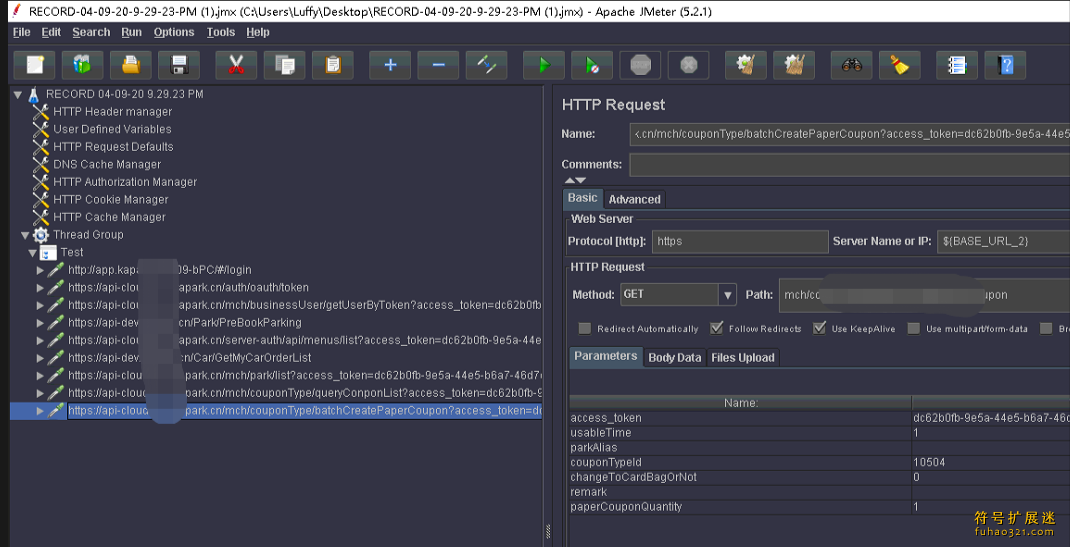Select the Thread Group gear icon
Screen dimensions: 1070x547
point(41,235)
